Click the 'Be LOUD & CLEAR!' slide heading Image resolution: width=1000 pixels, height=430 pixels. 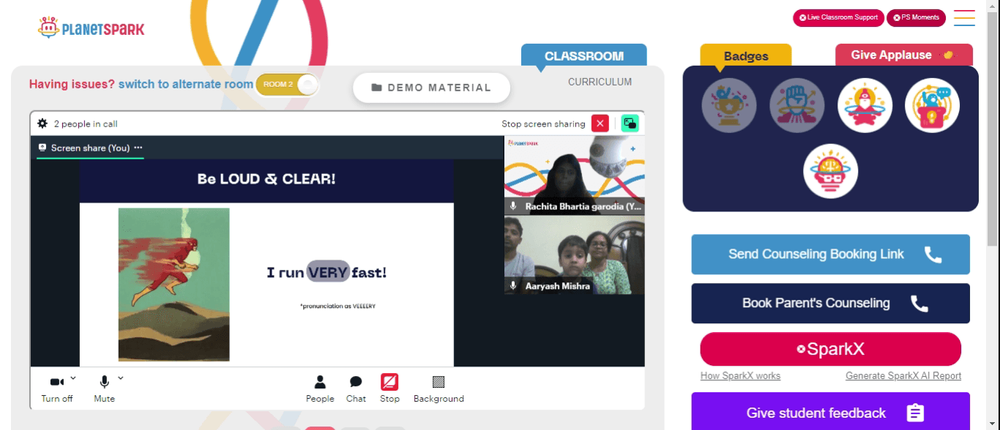267,179
